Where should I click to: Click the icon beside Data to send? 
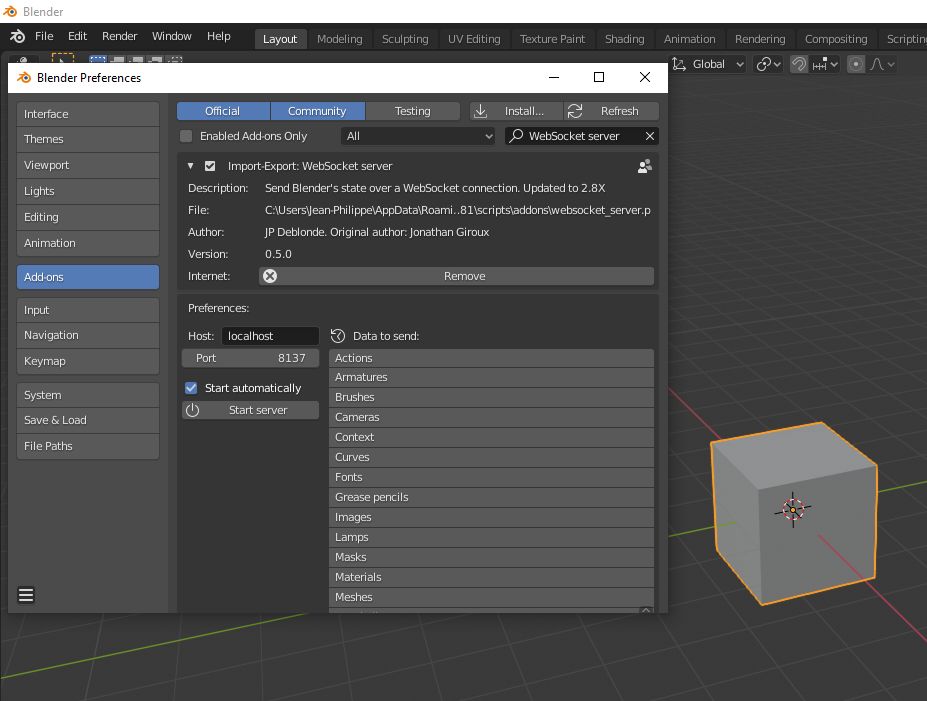click(x=338, y=336)
